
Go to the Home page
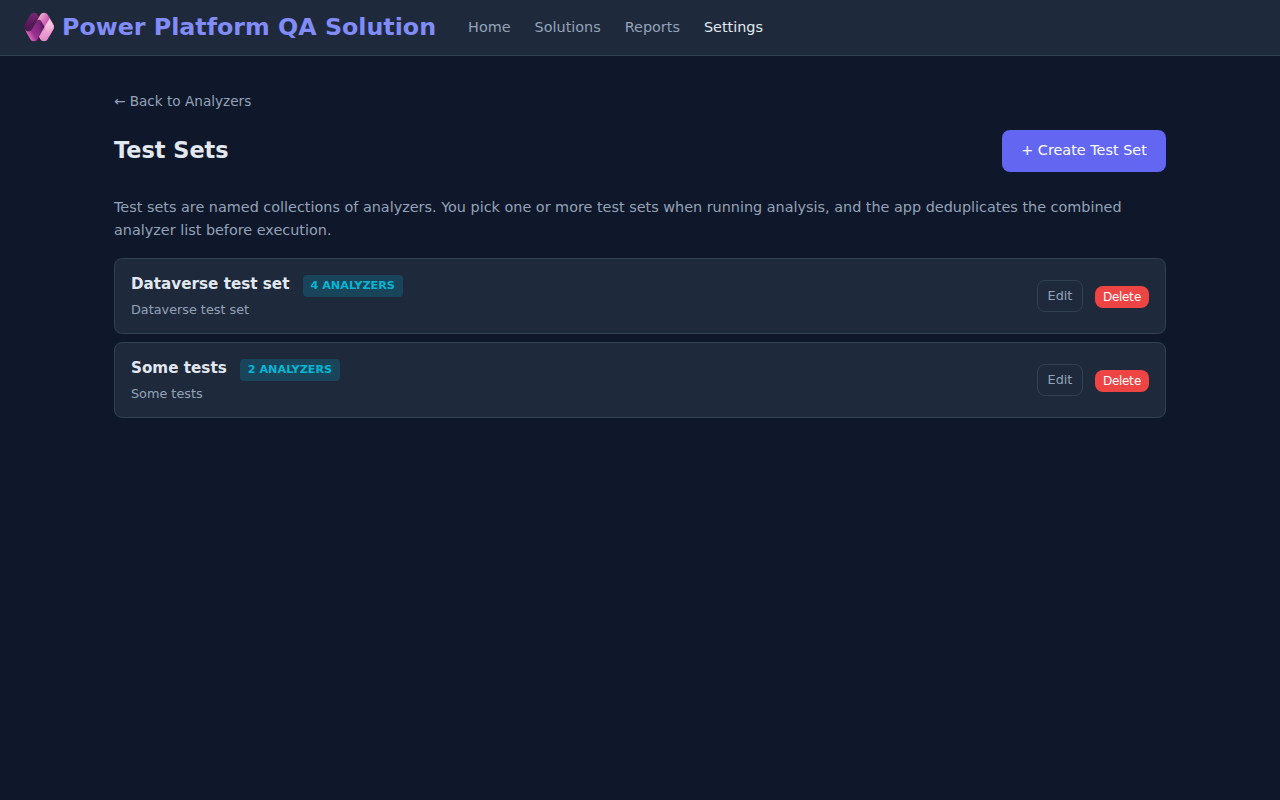[x=489, y=27]
